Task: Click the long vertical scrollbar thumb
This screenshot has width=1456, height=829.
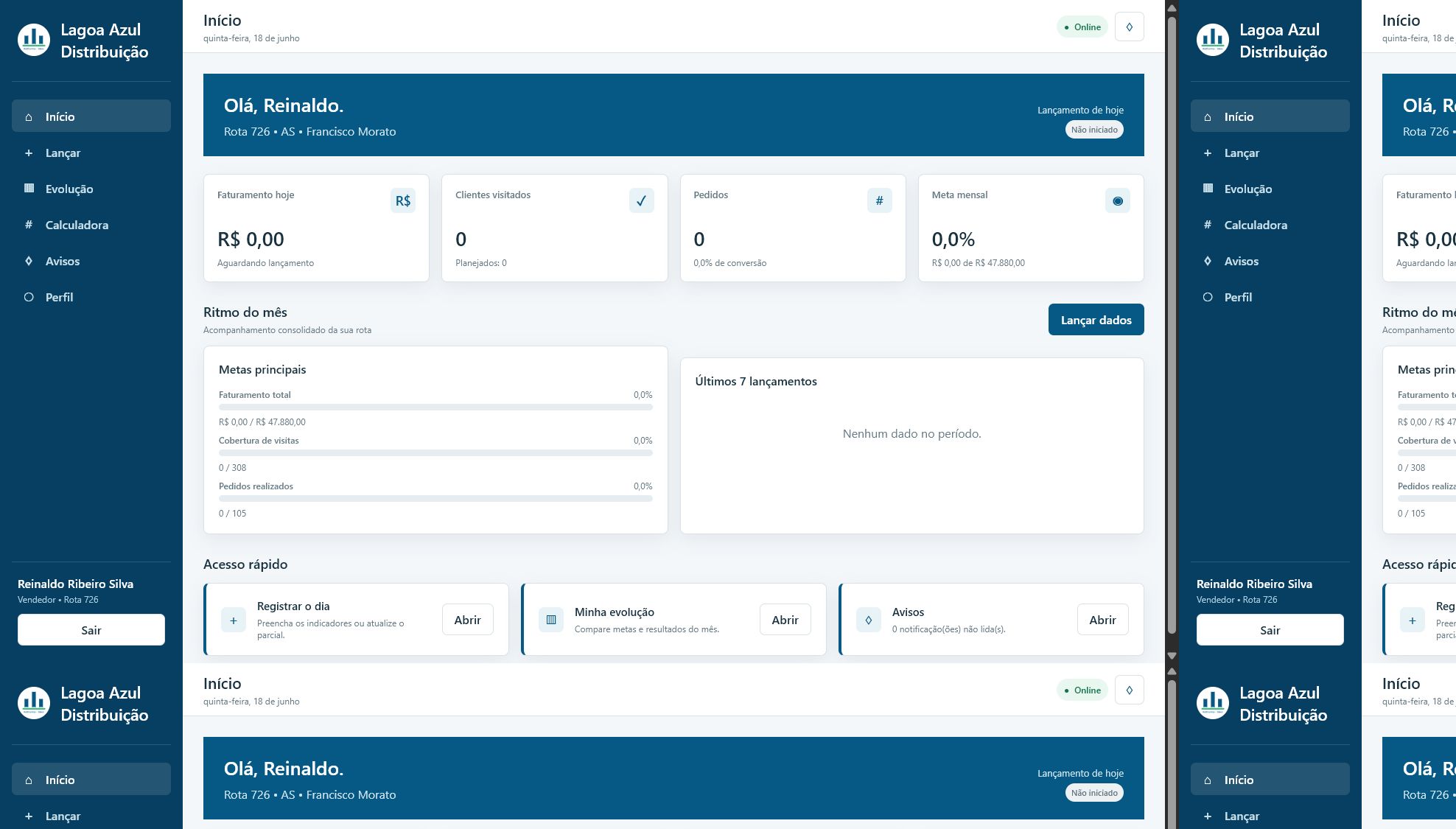Action: pyautogui.click(x=1172, y=324)
